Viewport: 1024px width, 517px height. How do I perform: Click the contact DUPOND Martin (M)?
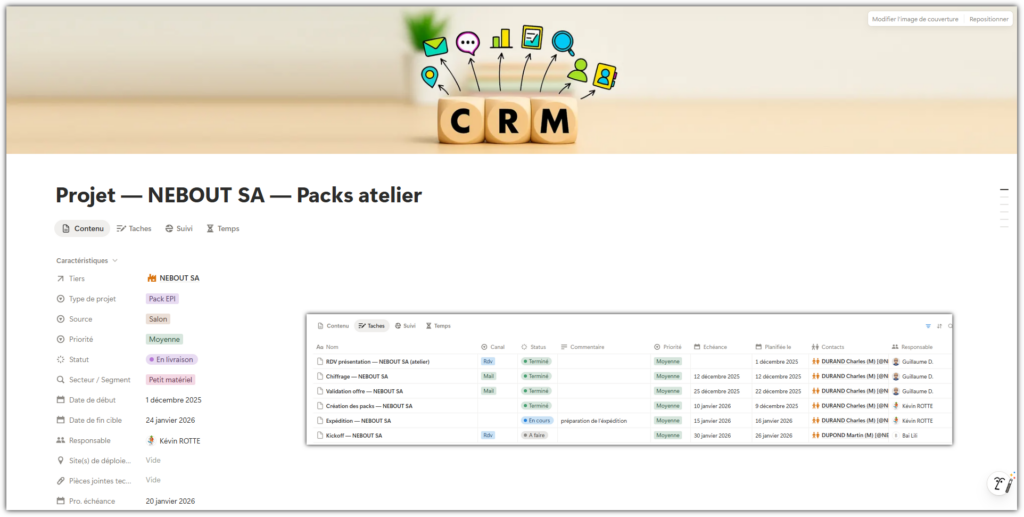[850, 435]
